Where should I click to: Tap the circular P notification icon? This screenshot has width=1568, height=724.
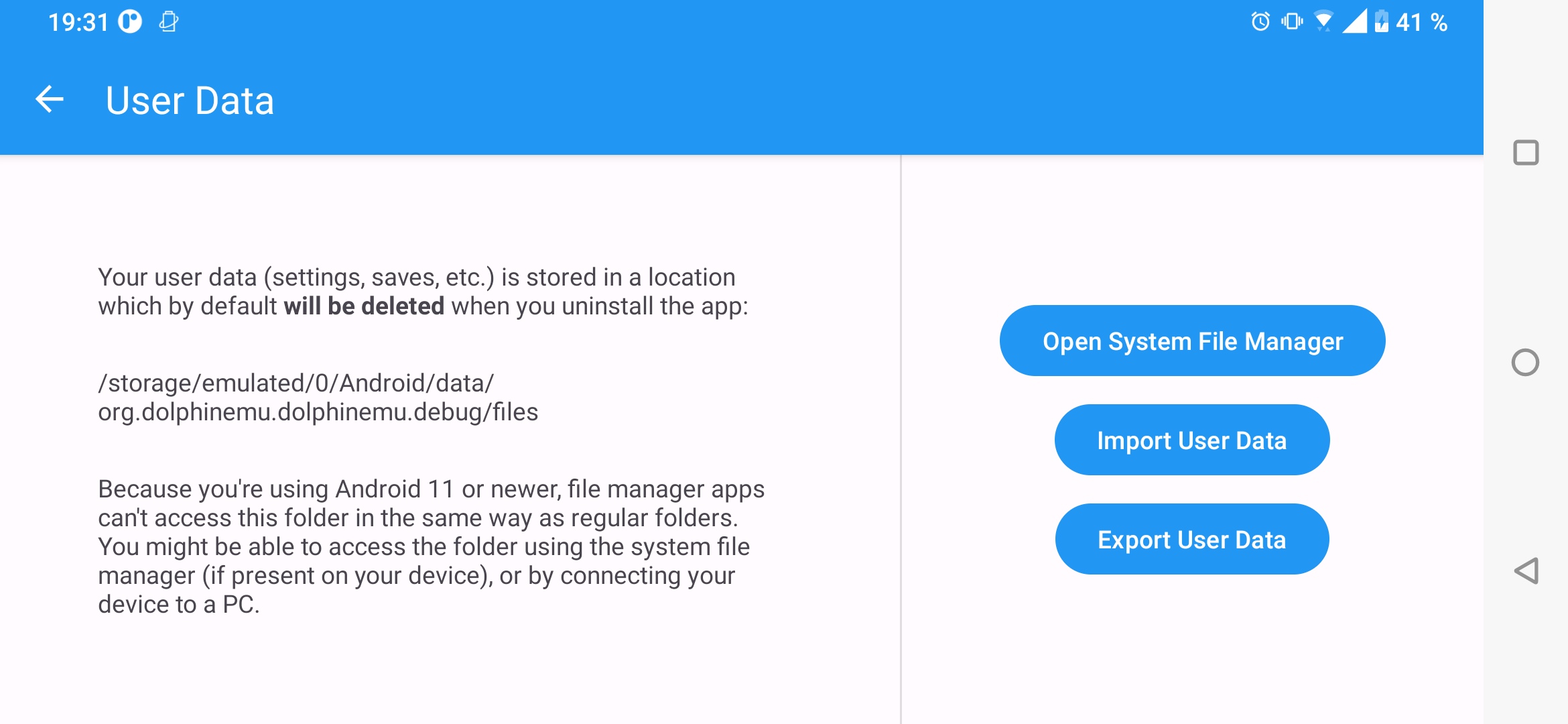click(131, 22)
